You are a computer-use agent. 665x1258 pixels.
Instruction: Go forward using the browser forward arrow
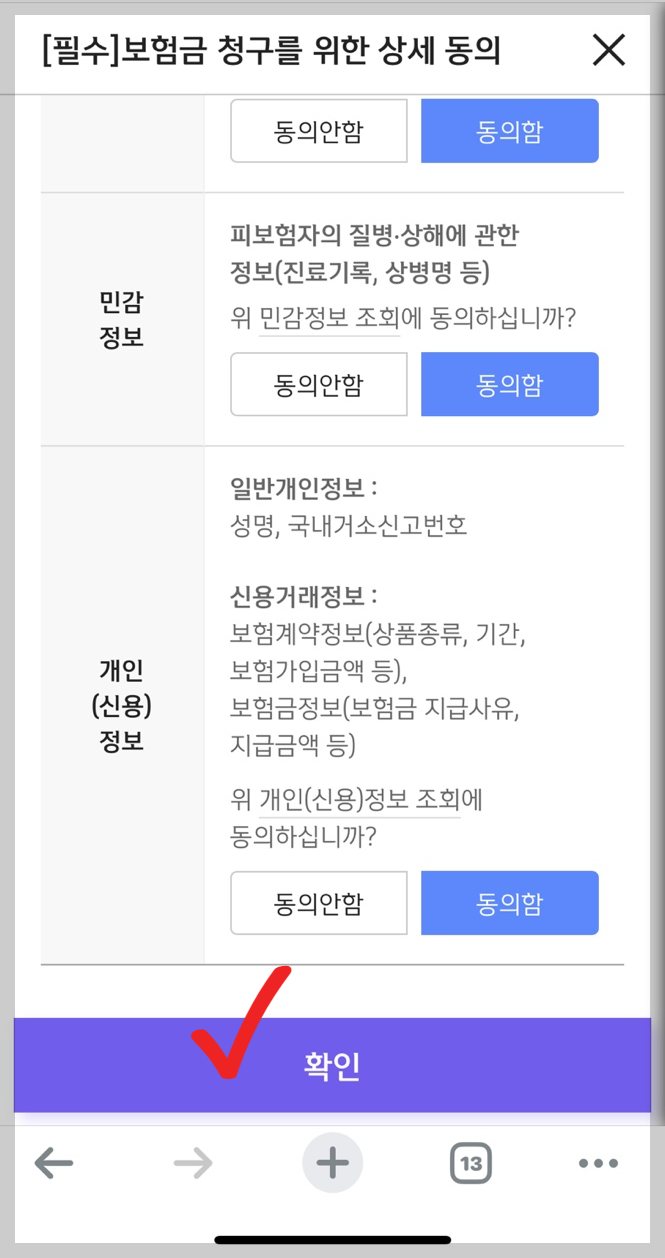[193, 1162]
